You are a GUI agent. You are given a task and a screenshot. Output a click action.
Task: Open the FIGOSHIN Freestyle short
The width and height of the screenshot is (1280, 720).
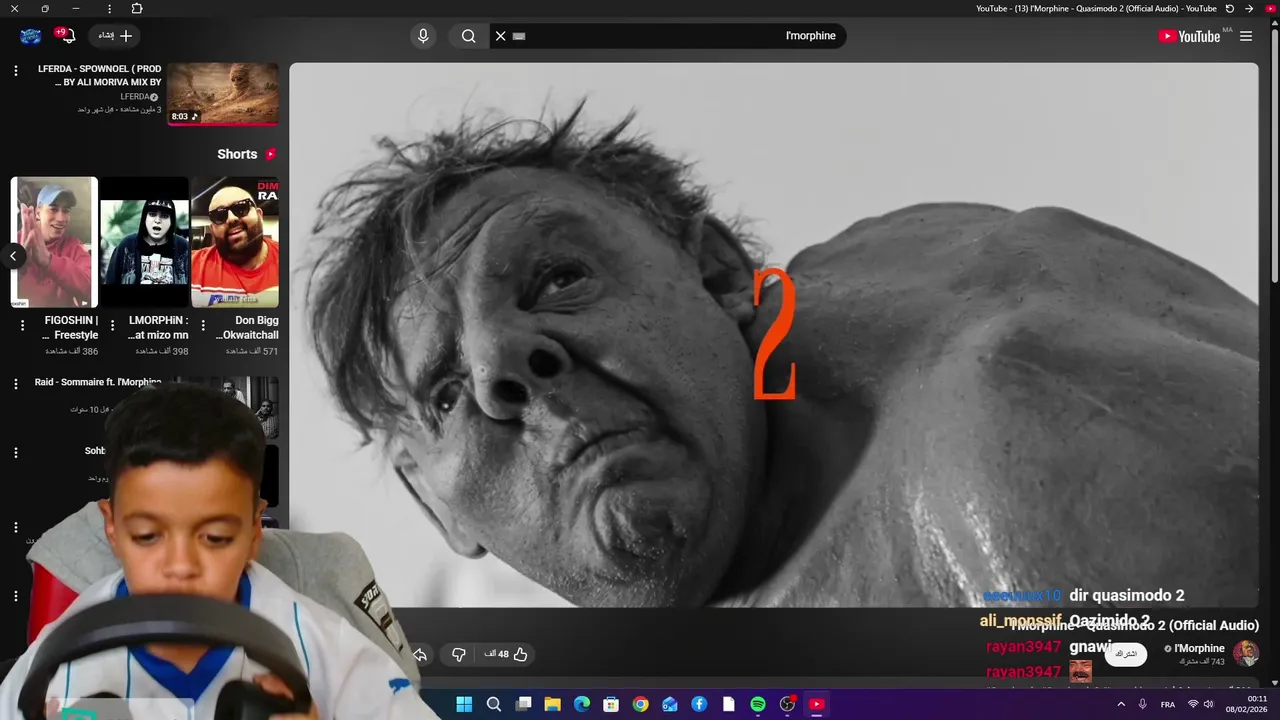pyautogui.click(x=54, y=242)
